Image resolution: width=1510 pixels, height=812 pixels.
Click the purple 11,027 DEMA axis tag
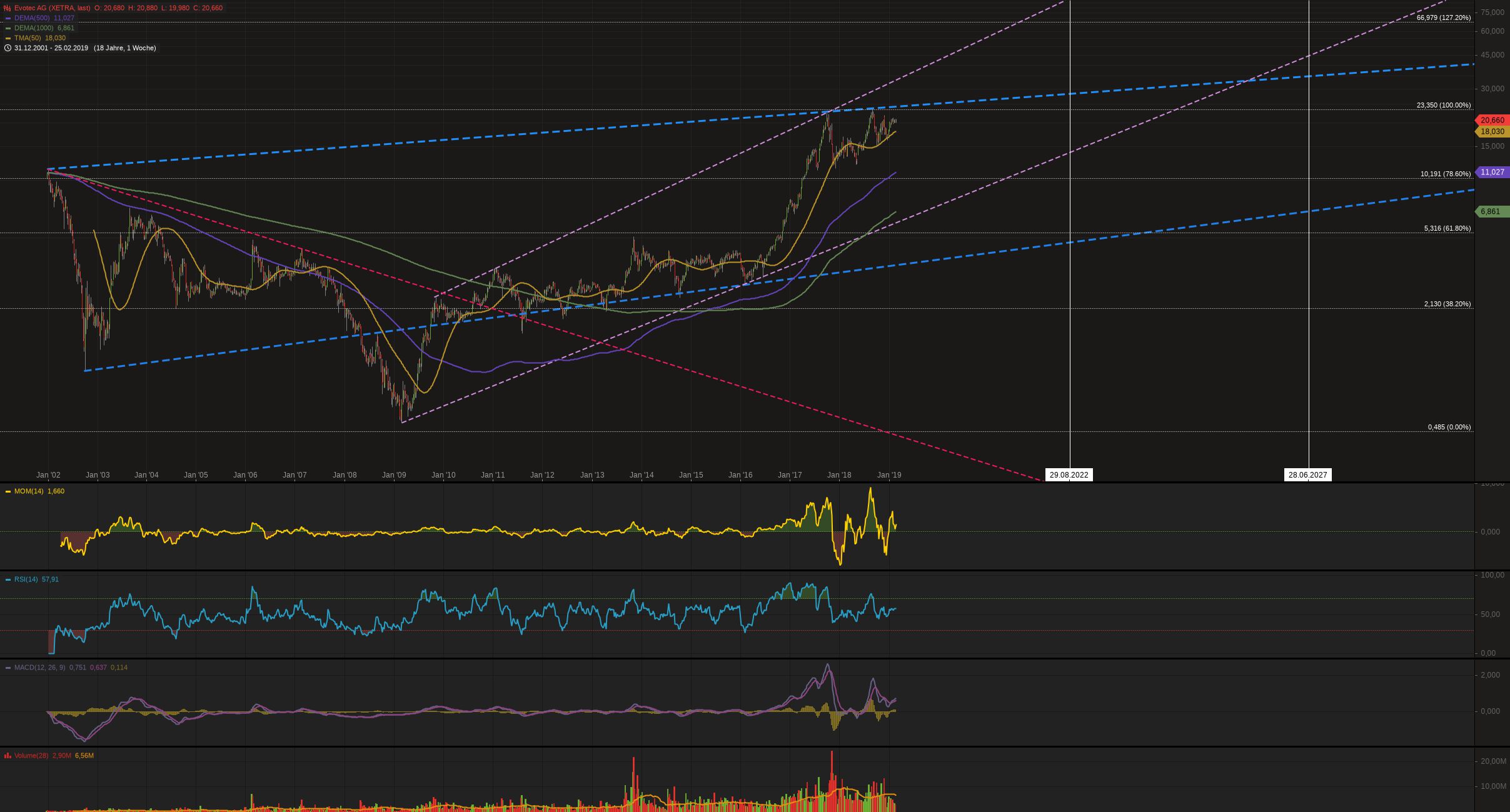(1492, 172)
